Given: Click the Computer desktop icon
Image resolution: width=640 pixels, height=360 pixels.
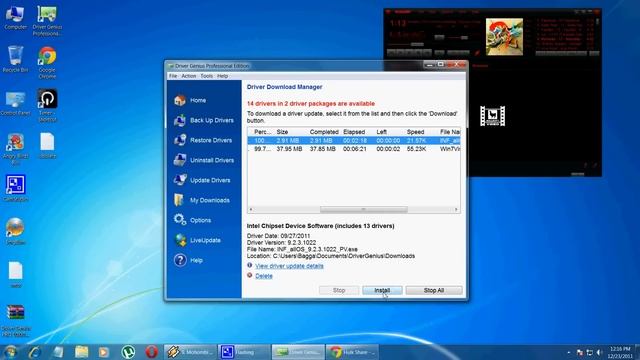Looking at the screenshot, I should pyautogui.click(x=16, y=18).
